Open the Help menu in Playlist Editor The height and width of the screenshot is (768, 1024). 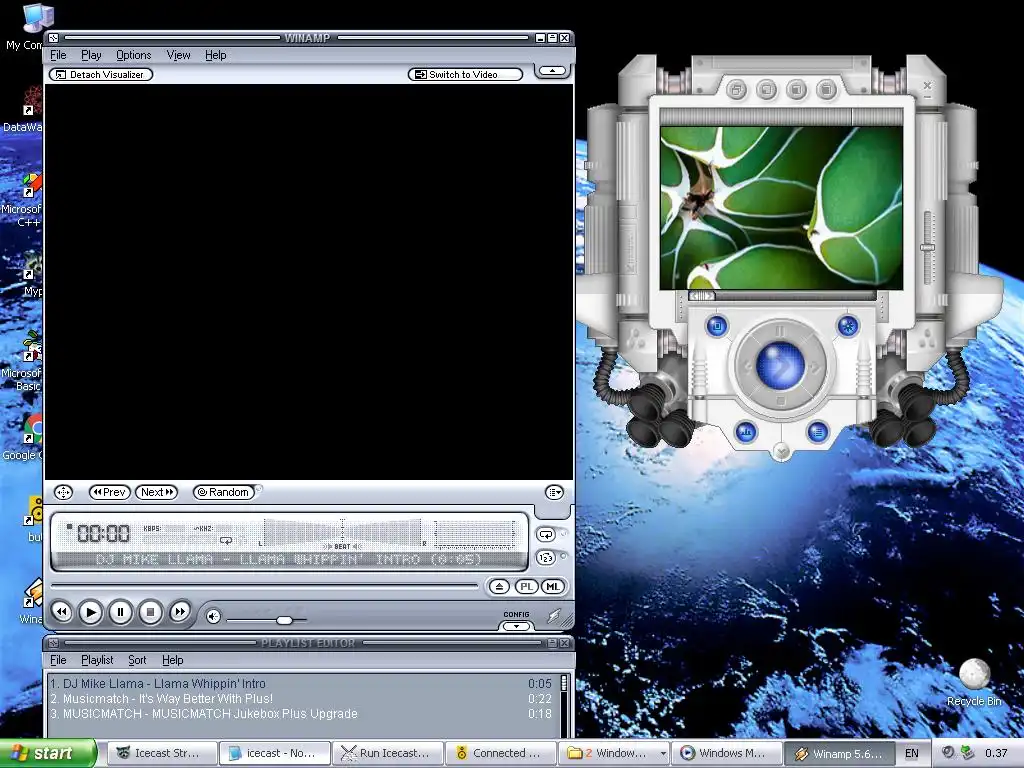point(172,660)
